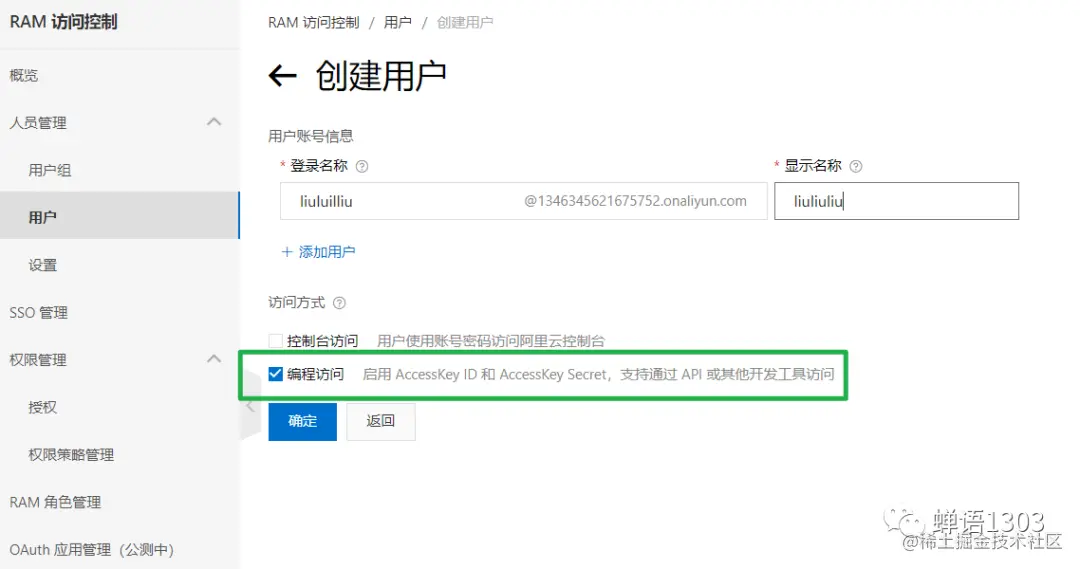Open SSO 管理 in the sidebar
Viewport: 1080px width, 569px height.
click(x=39, y=313)
